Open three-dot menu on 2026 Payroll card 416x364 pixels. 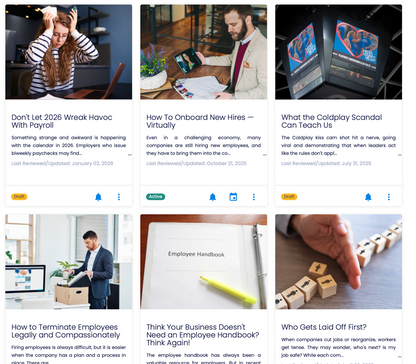click(x=119, y=197)
